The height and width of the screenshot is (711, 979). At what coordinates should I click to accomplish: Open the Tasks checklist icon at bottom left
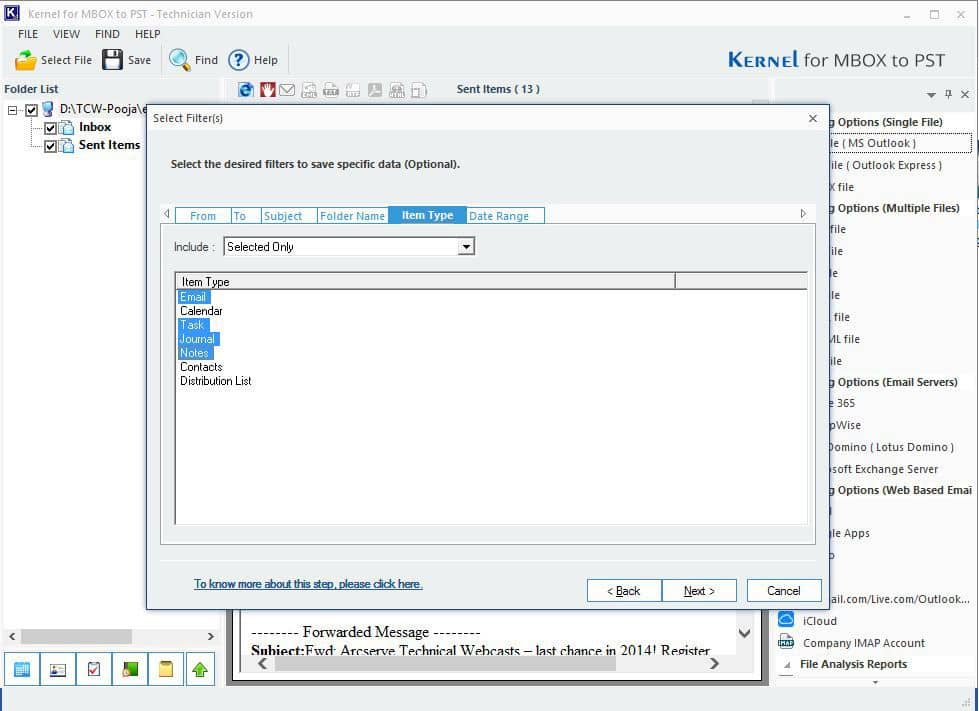pyautogui.click(x=94, y=669)
